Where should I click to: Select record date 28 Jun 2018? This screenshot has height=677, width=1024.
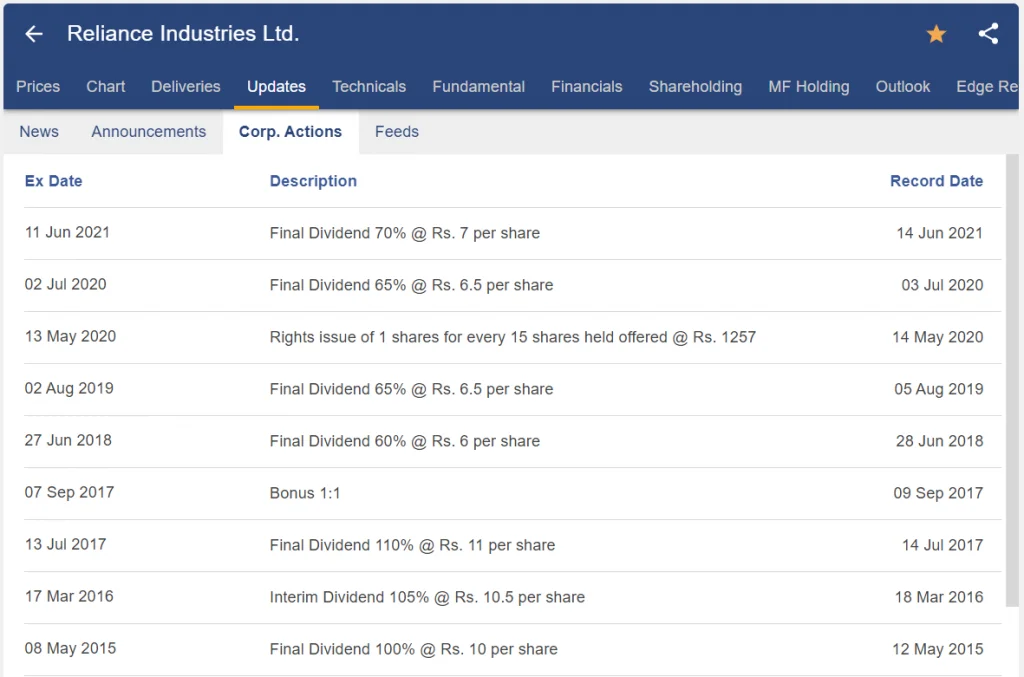point(939,441)
